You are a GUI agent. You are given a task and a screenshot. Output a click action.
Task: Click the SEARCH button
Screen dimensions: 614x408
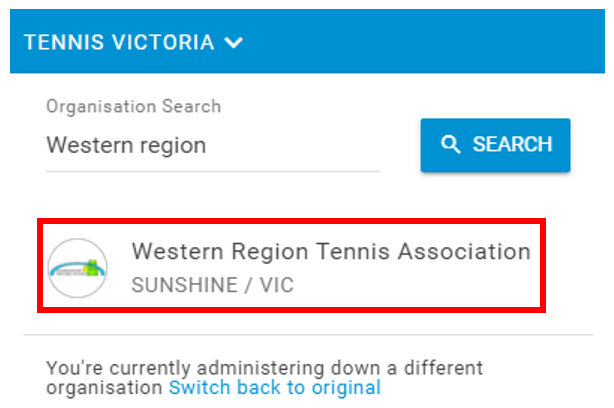(x=495, y=145)
